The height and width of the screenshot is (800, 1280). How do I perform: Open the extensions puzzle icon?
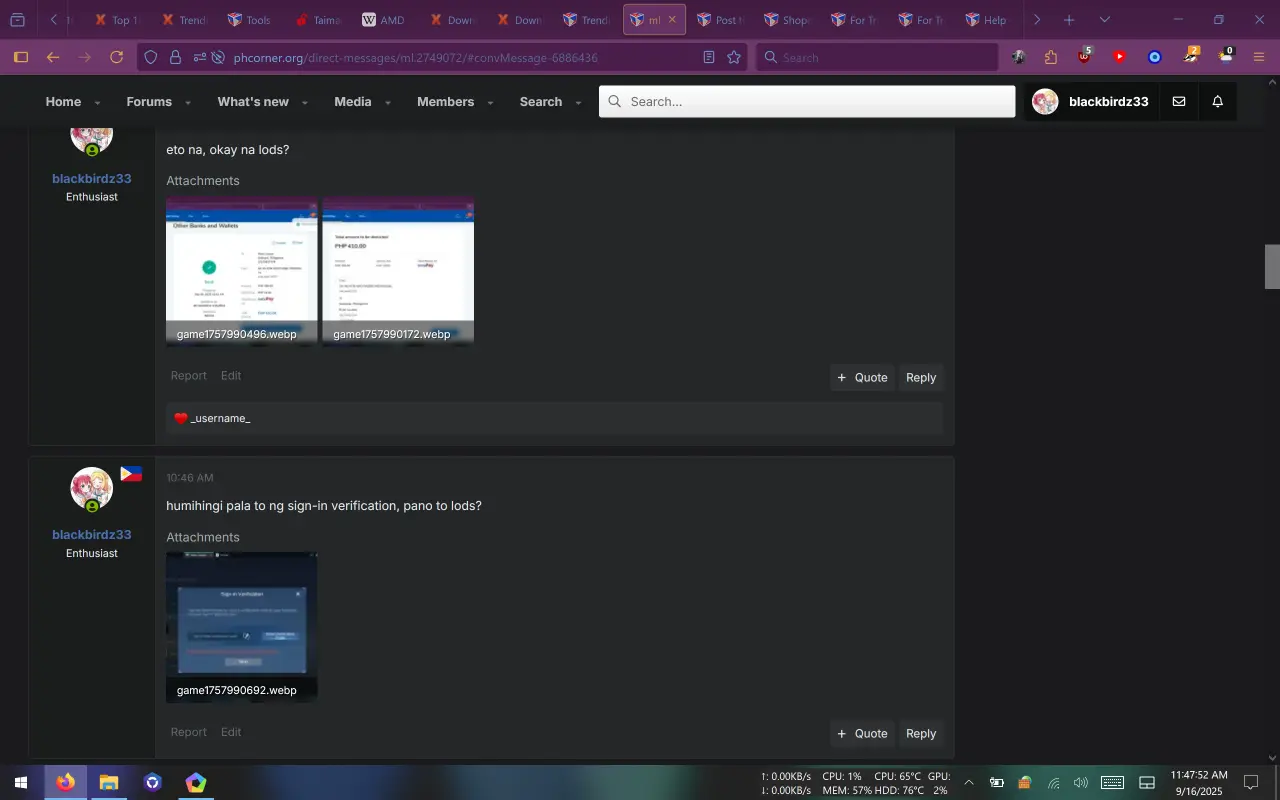1051,57
